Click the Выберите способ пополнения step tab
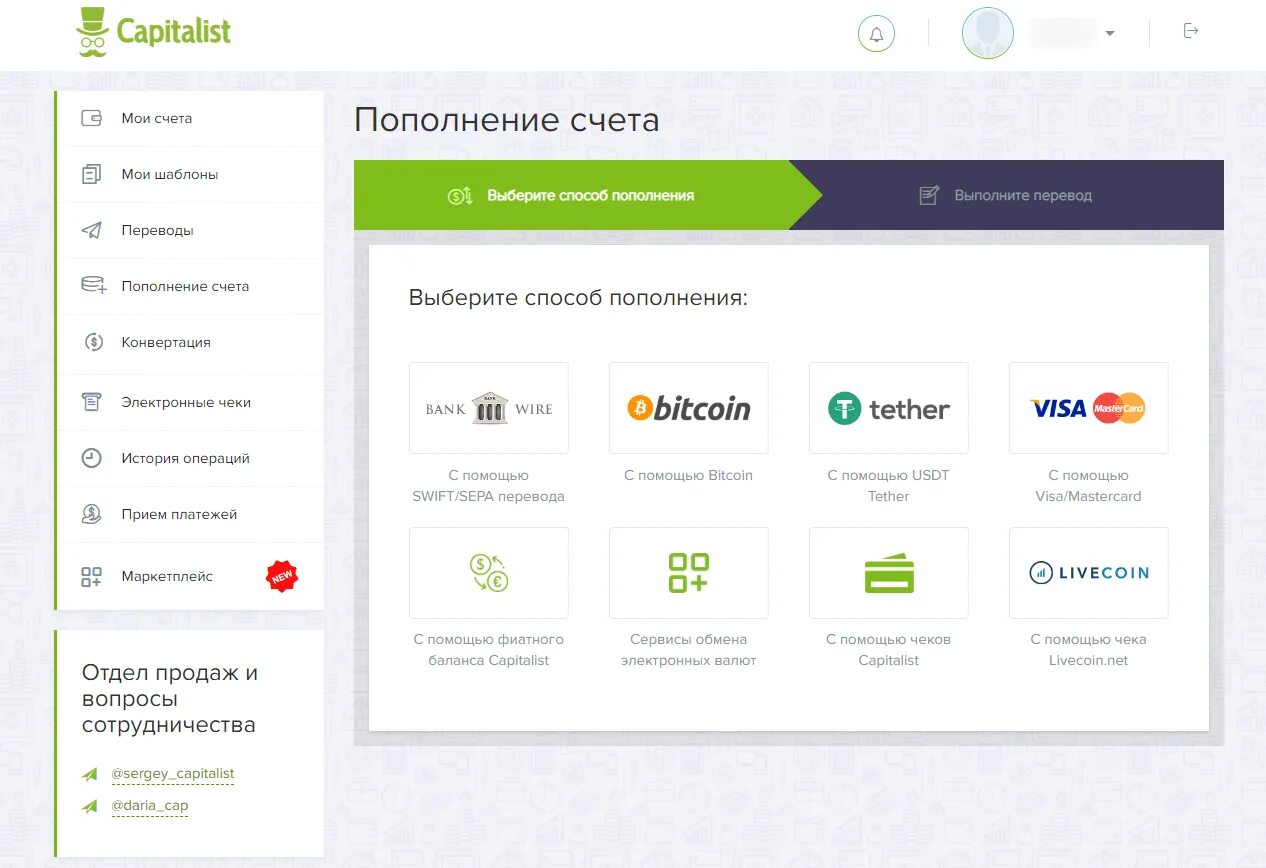1266x868 pixels. pos(587,195)
